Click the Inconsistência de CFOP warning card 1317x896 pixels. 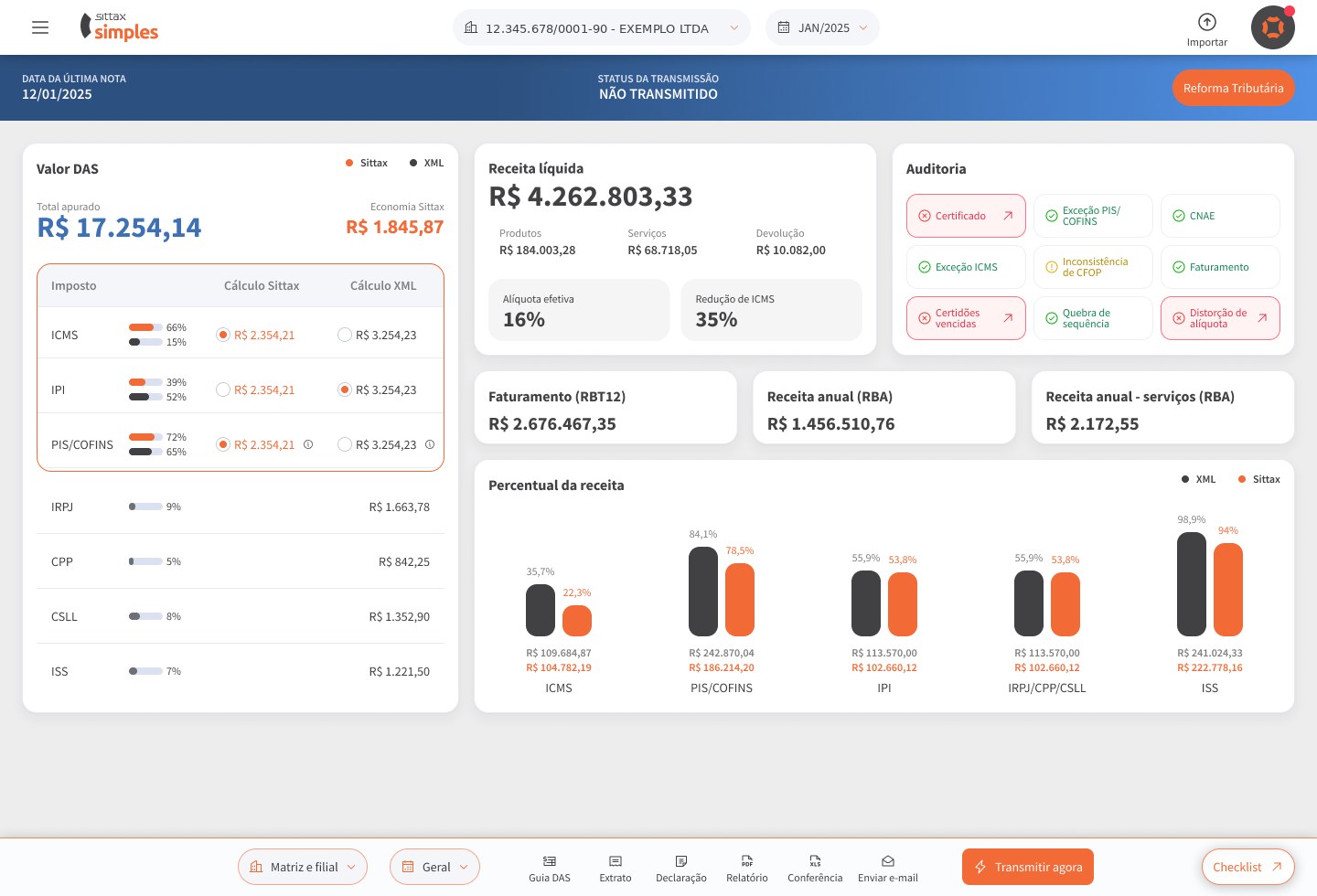(x=1093, y=267)
